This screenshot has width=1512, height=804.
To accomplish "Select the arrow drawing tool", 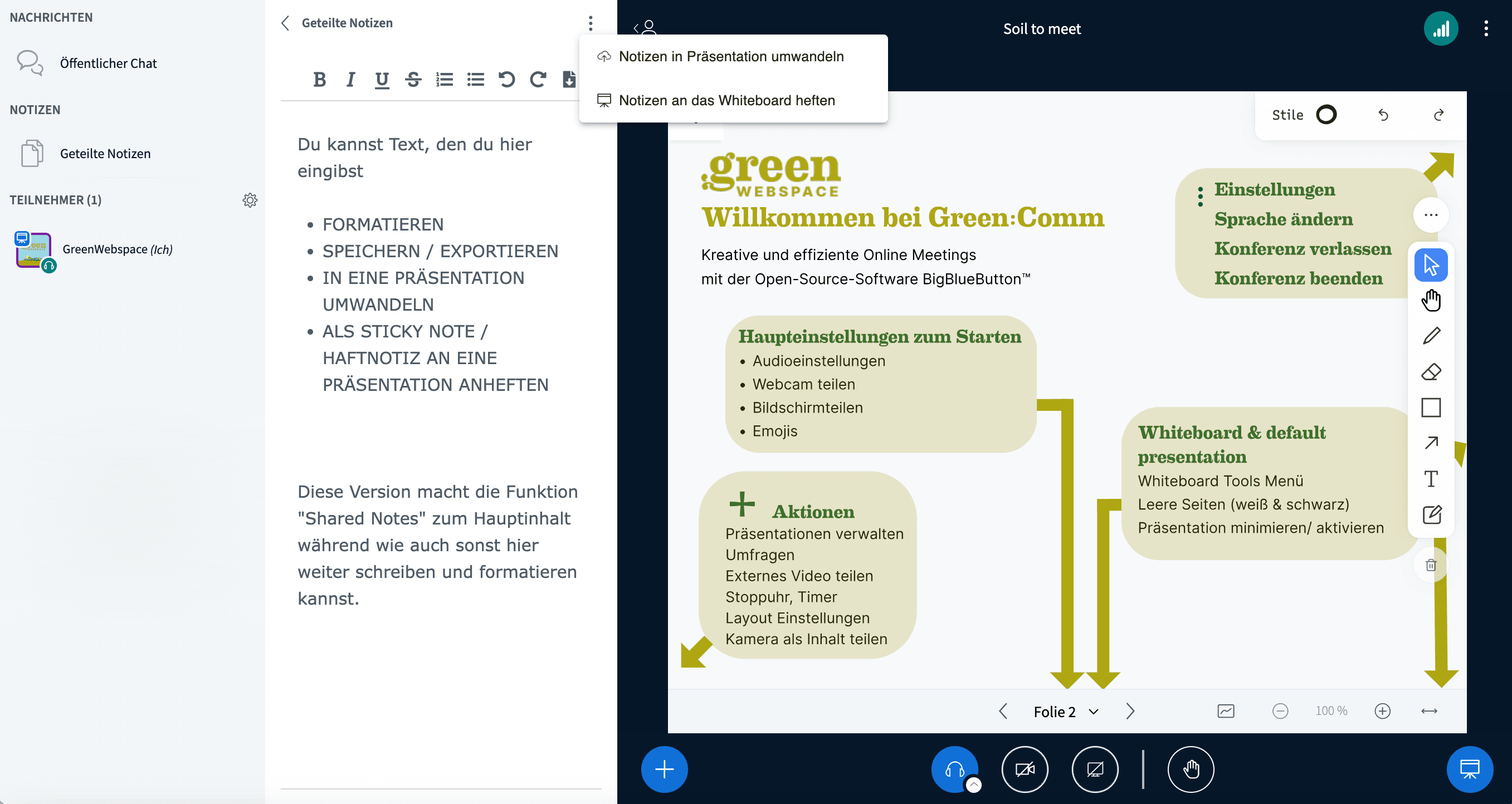I will click(x=1431, y=443).
